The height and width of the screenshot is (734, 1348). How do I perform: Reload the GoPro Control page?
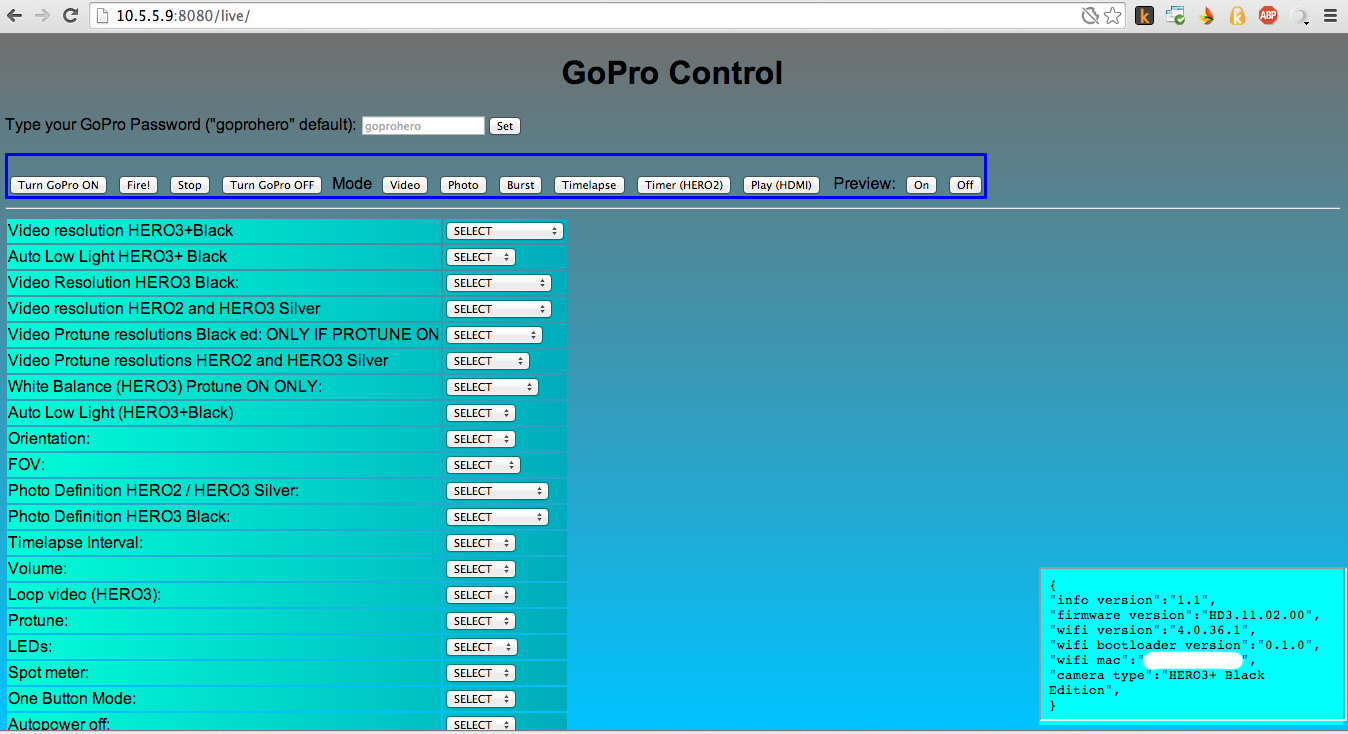point(70,16)
